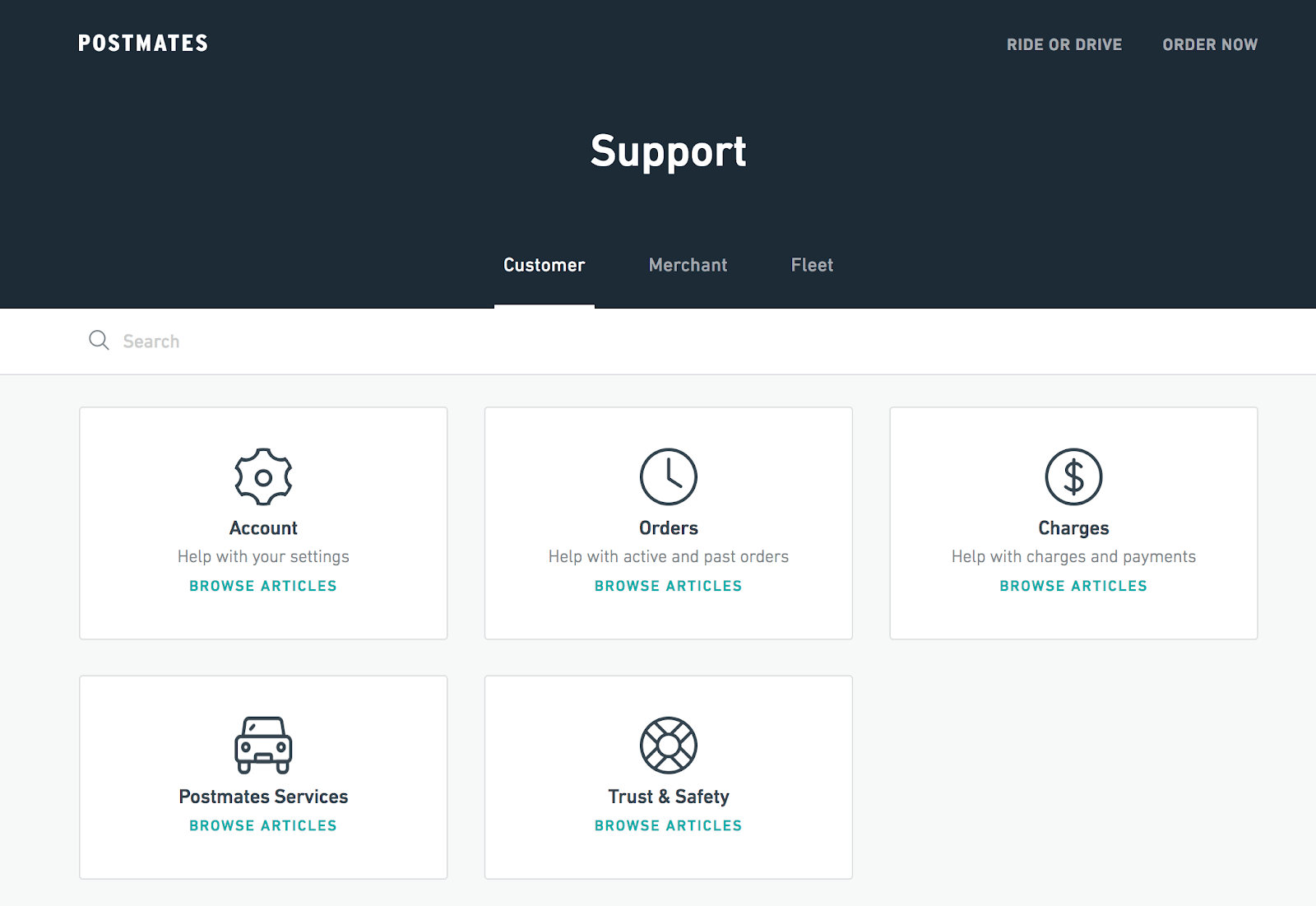Screen dimensions: 1316x906
Task: Click the Orders clock icon
Action: pyautogui.click(x=669, y=476)
